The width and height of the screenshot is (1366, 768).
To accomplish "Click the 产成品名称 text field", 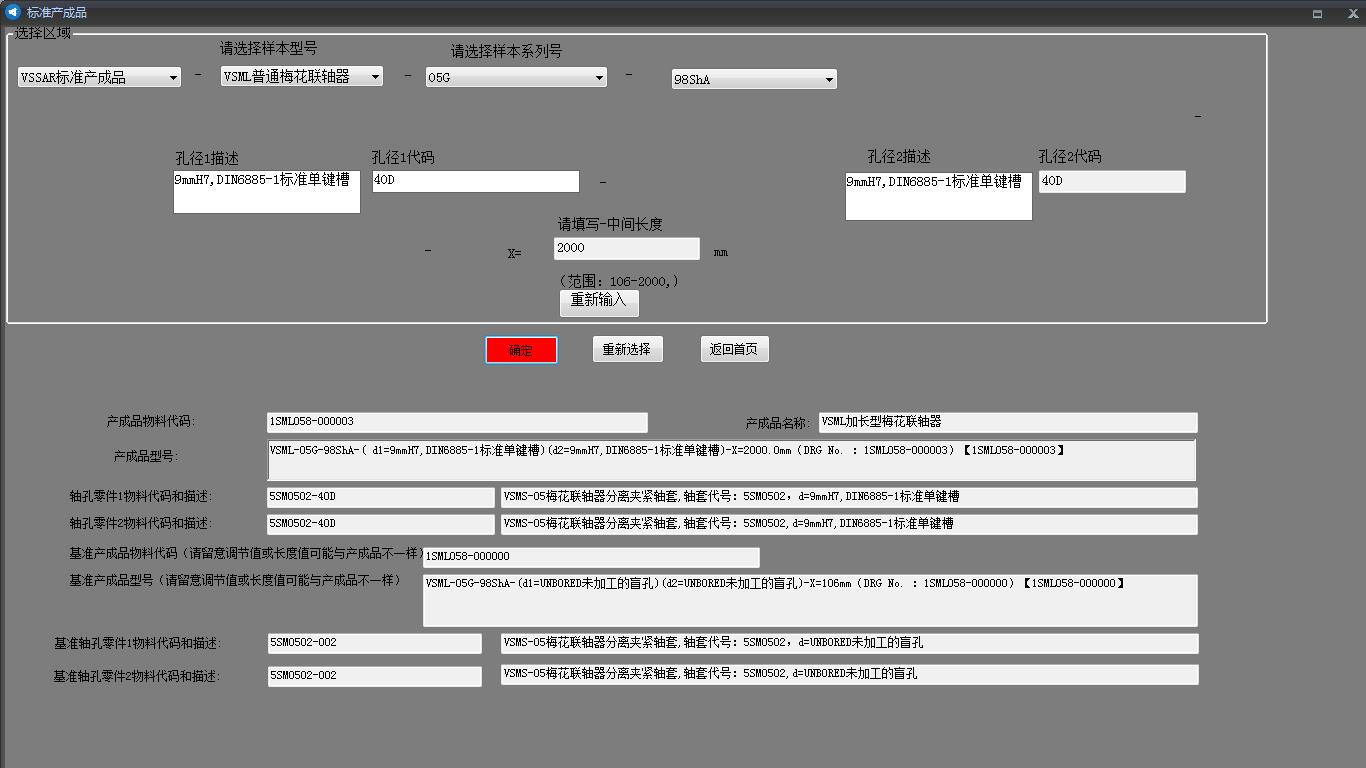I will (x=1007, y=422).
